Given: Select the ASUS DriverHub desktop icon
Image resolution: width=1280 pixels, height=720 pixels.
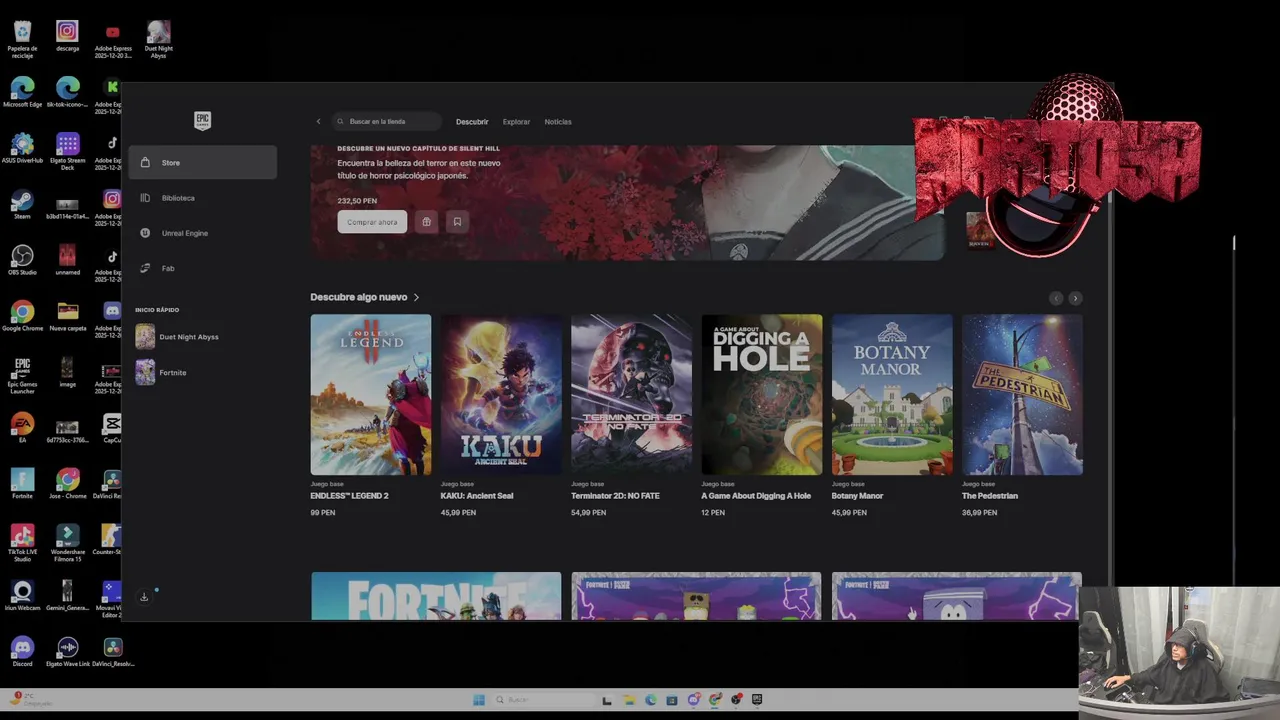Looking at the screenshot, I should [22, 149].
